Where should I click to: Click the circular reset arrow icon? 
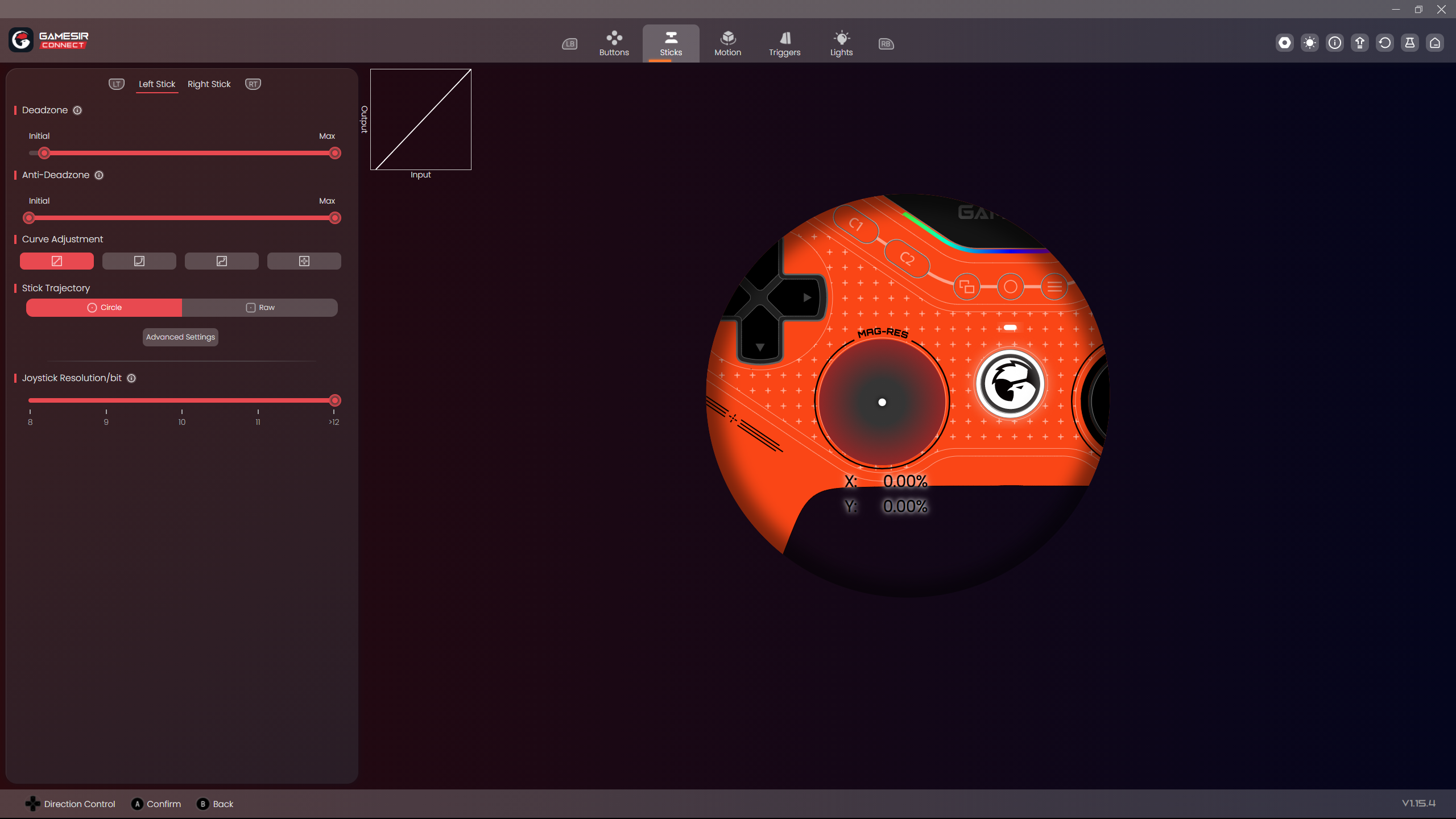pos(1385,43)
